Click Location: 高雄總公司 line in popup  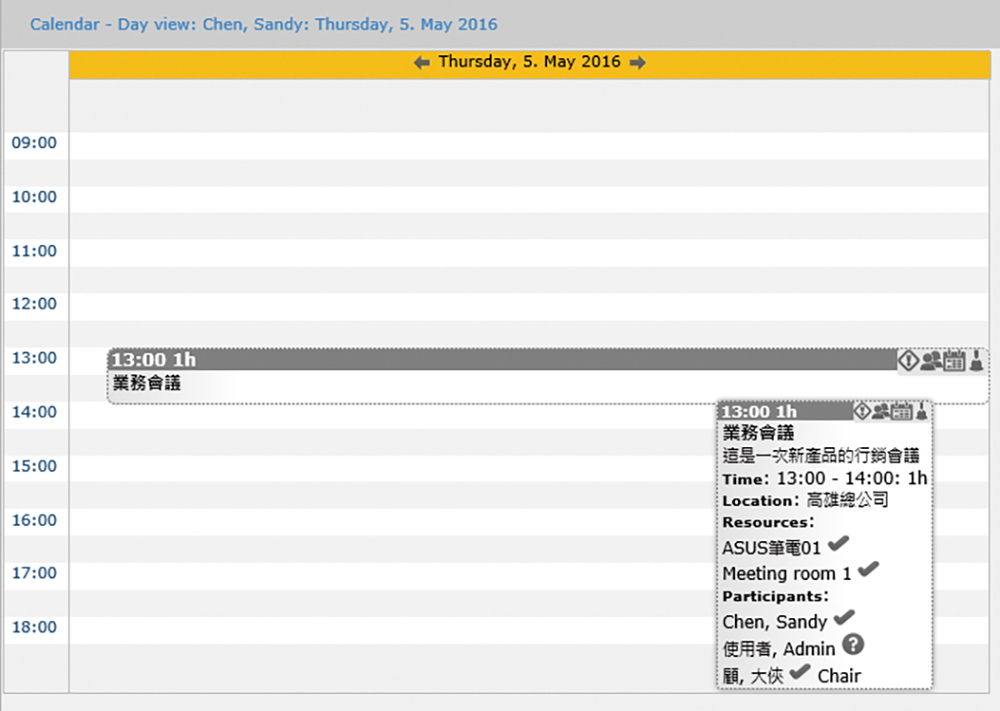click(x=805, y=500)
